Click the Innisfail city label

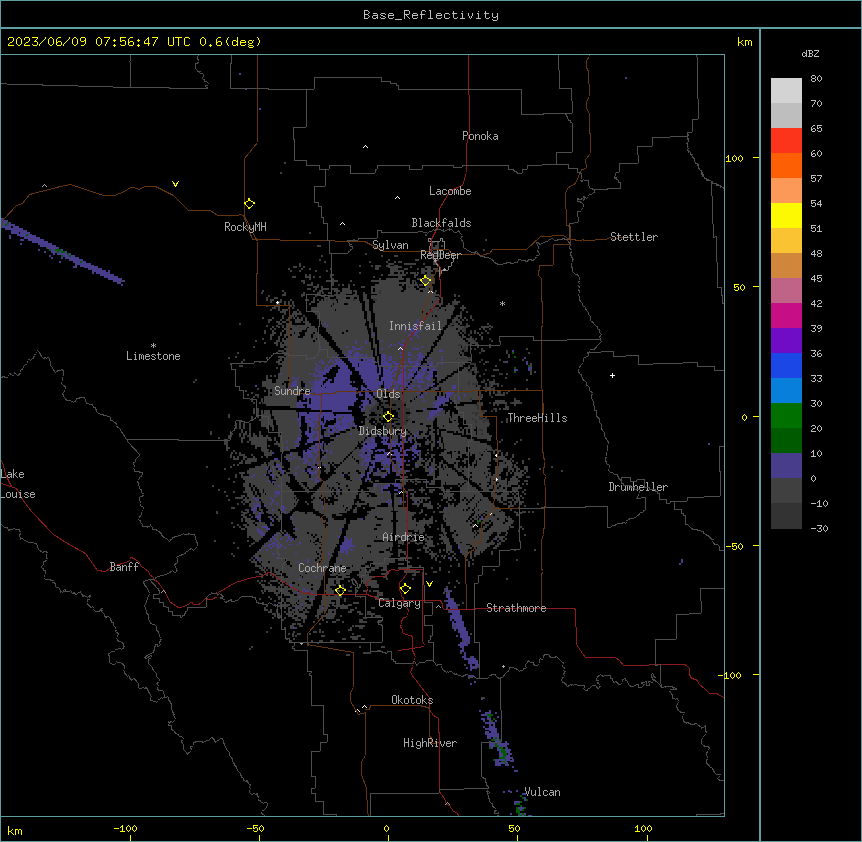tap(415, 326)
